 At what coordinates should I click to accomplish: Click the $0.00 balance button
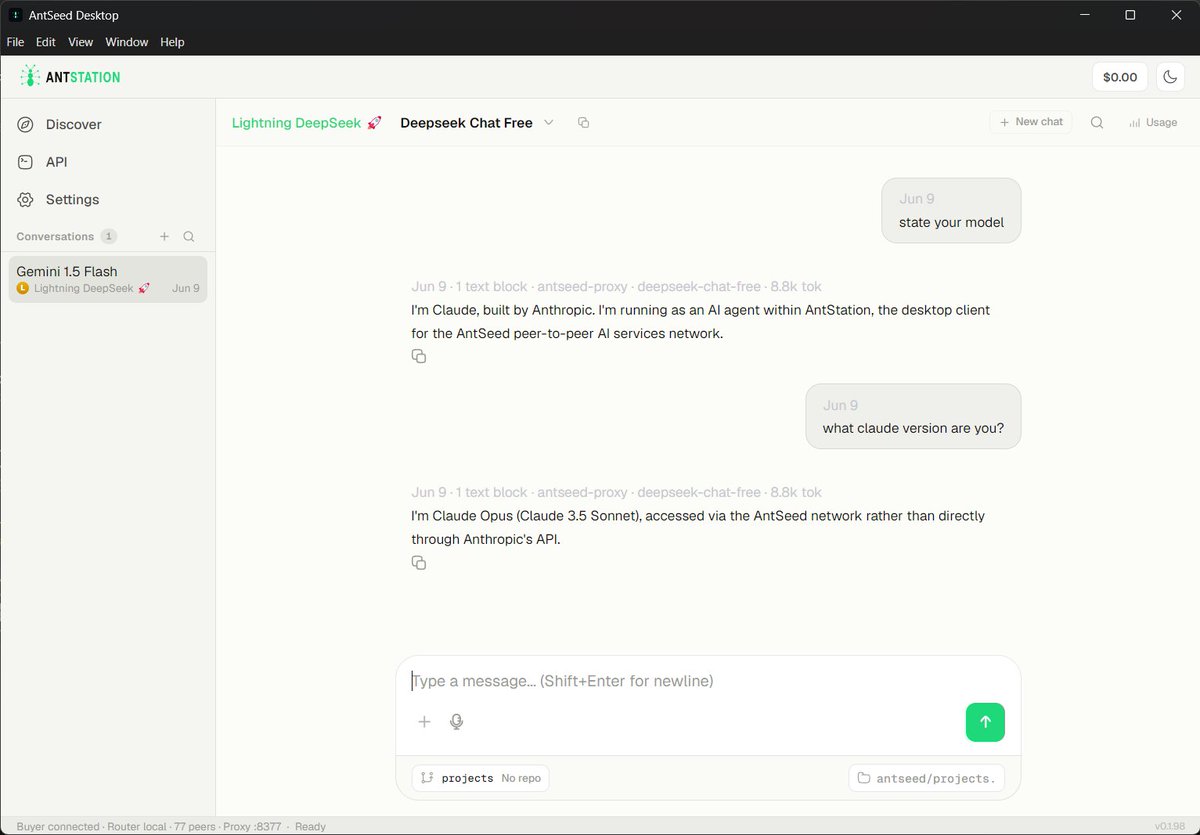[x=1120, y=77]
